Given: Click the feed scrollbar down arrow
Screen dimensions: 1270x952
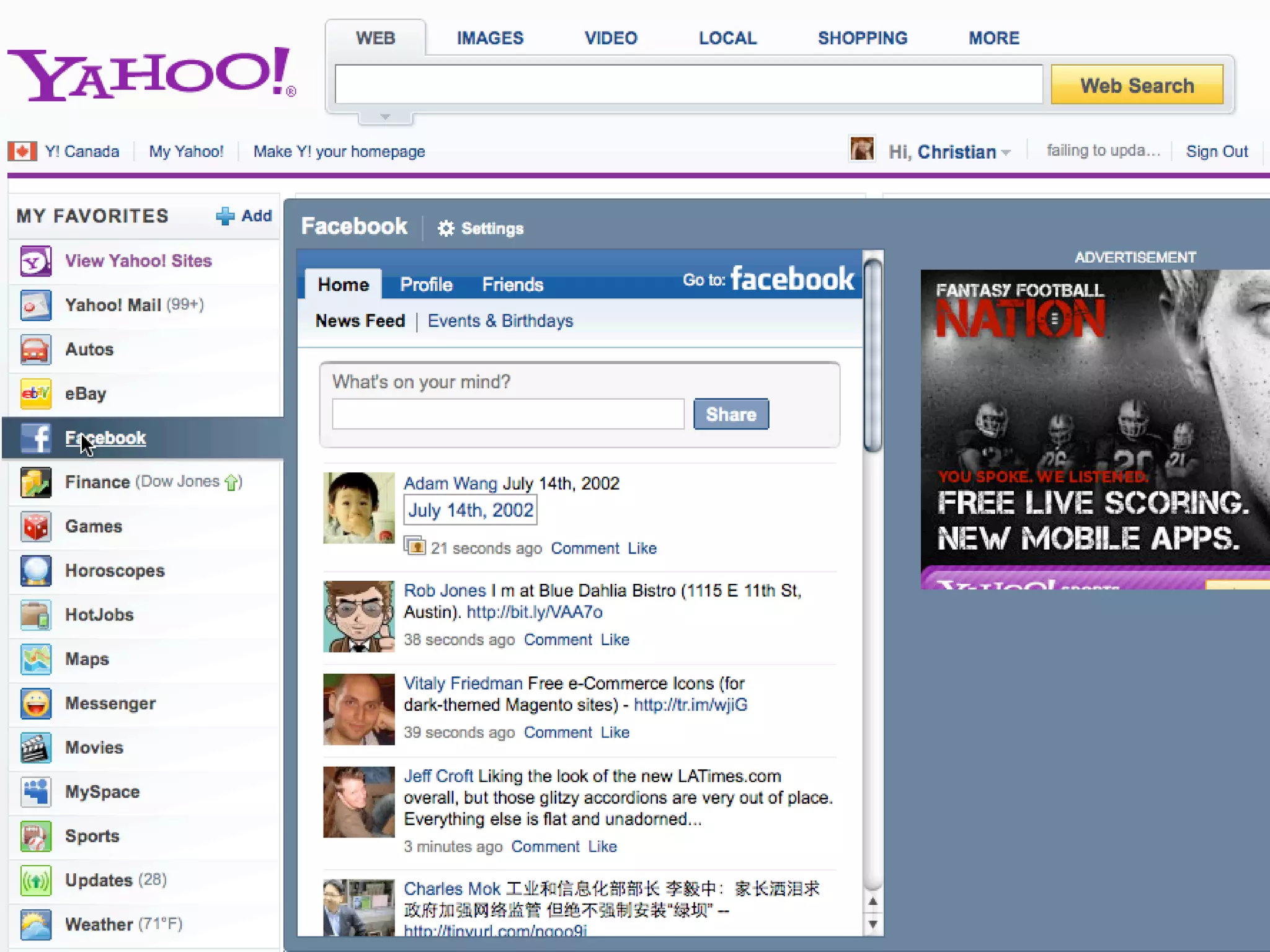Looking at the screenshot, I should click(873, 924).
